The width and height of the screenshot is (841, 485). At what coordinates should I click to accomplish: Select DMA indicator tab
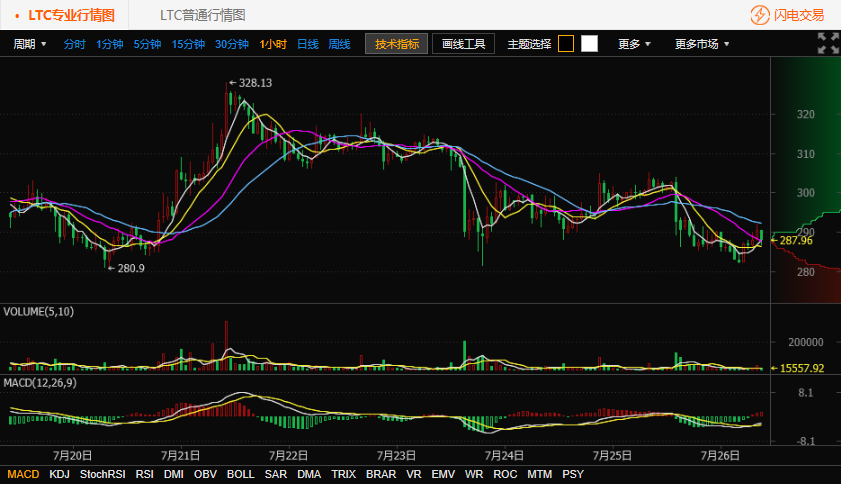click(309, 474)
